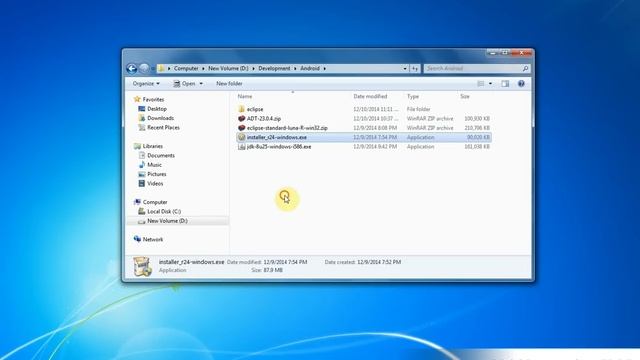Click Development in the address breadcrumb

(x=274, y=69)
